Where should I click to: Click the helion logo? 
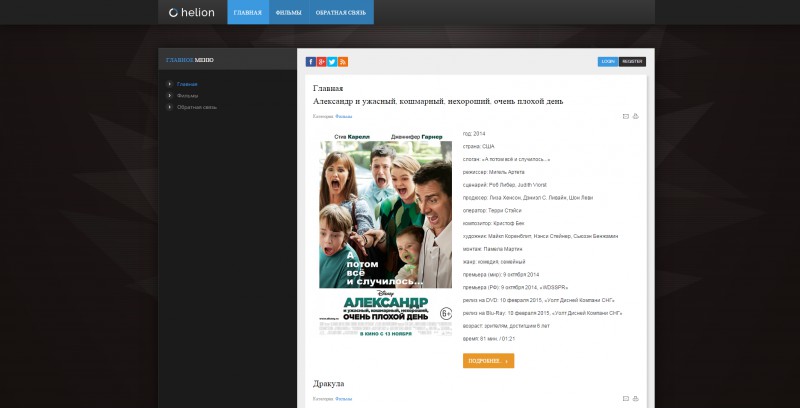[192, 12]
